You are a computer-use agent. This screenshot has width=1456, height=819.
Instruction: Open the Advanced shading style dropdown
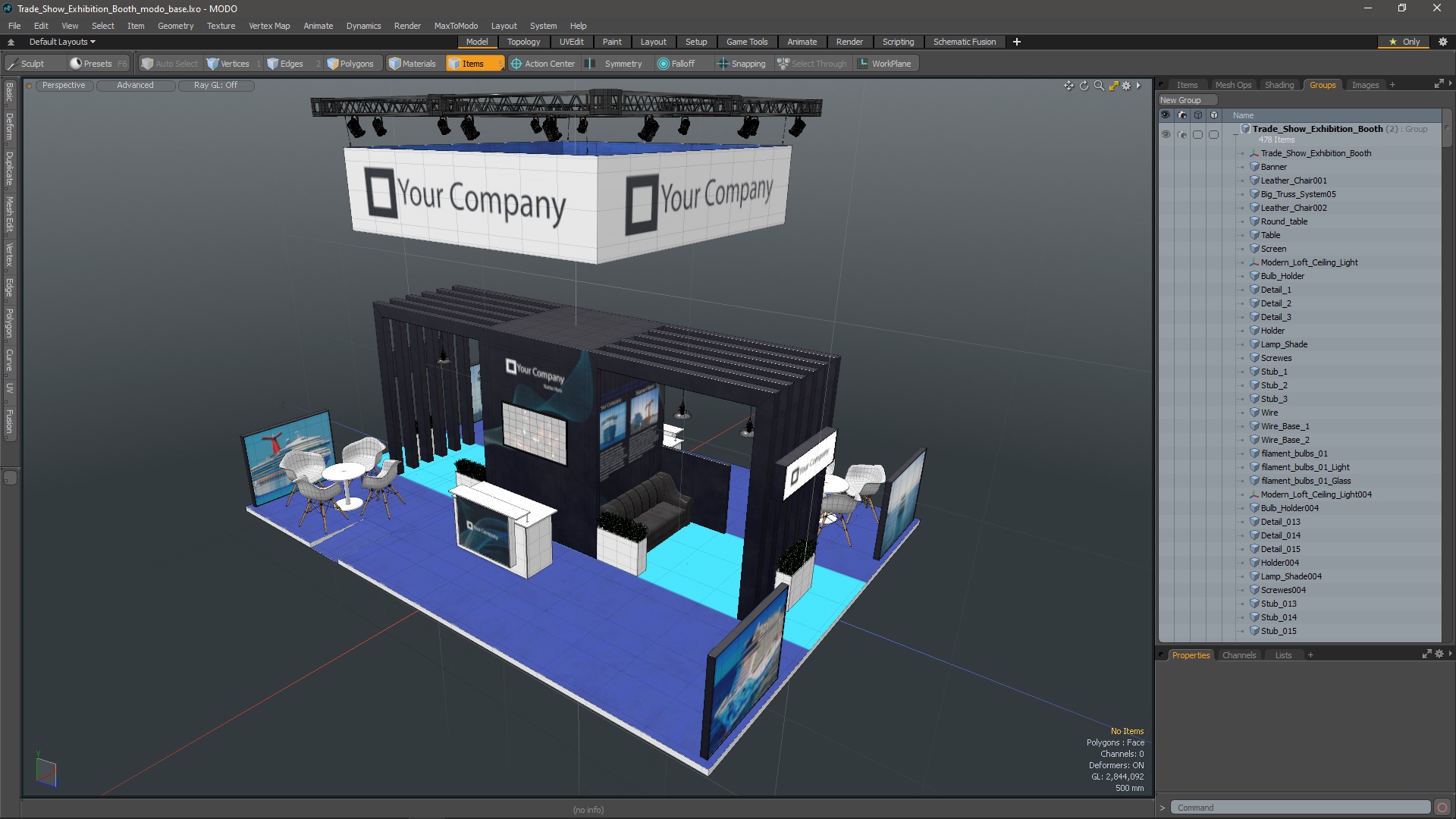click(135, 86)
